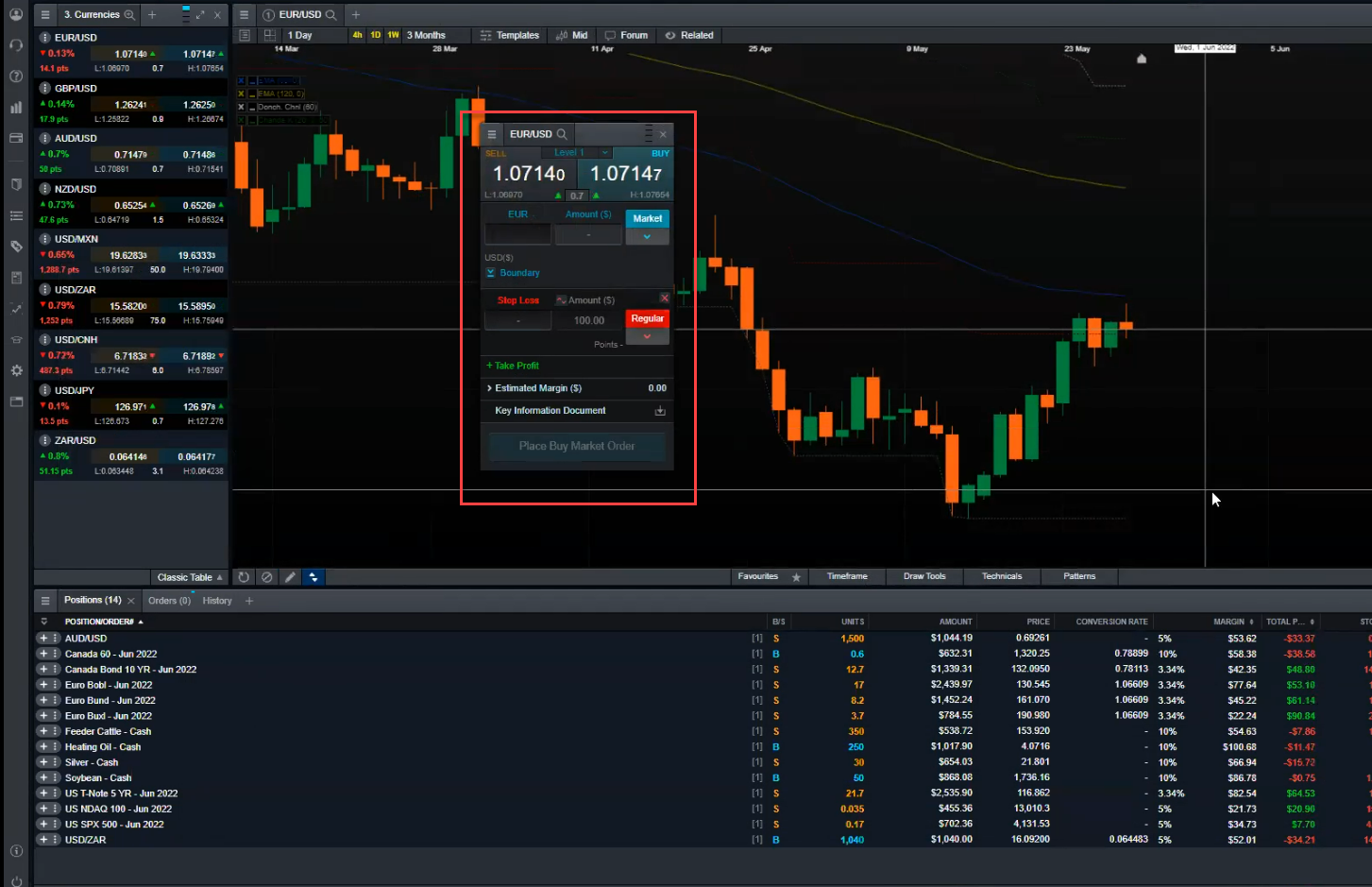
Task: Expand the Currencies watchlist panel to fullscreen
Action: (200, 15)
